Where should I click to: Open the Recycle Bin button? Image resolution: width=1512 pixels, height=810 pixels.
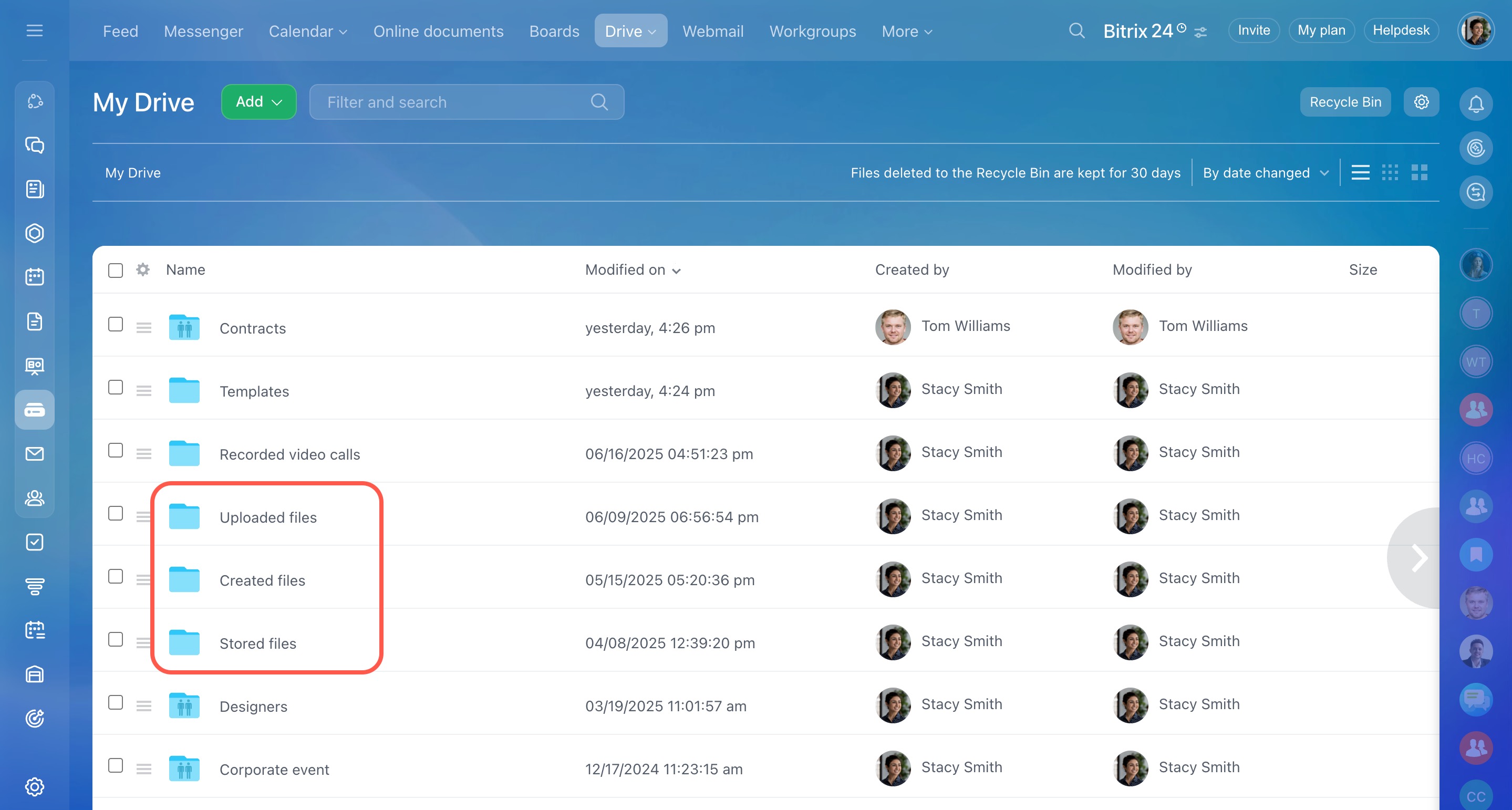tap(1345, 102)
